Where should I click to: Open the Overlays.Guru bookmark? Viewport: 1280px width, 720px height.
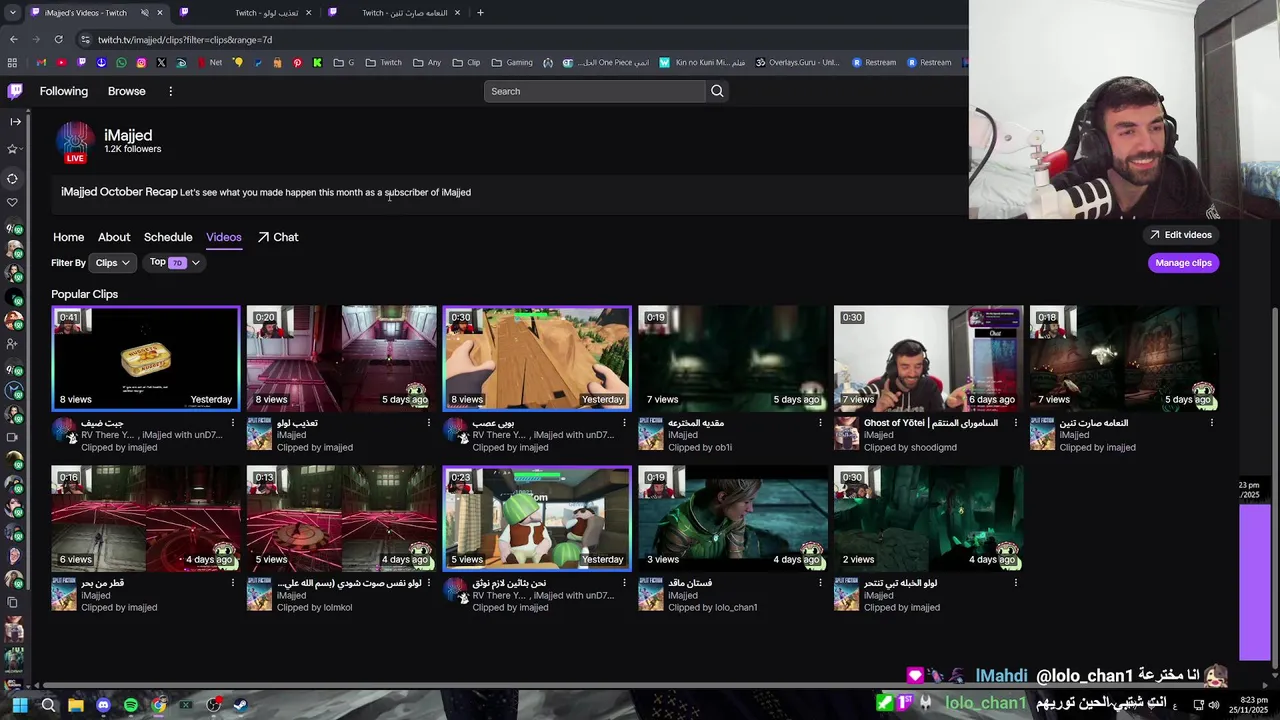pyautogui.click(x=797, y=62)
